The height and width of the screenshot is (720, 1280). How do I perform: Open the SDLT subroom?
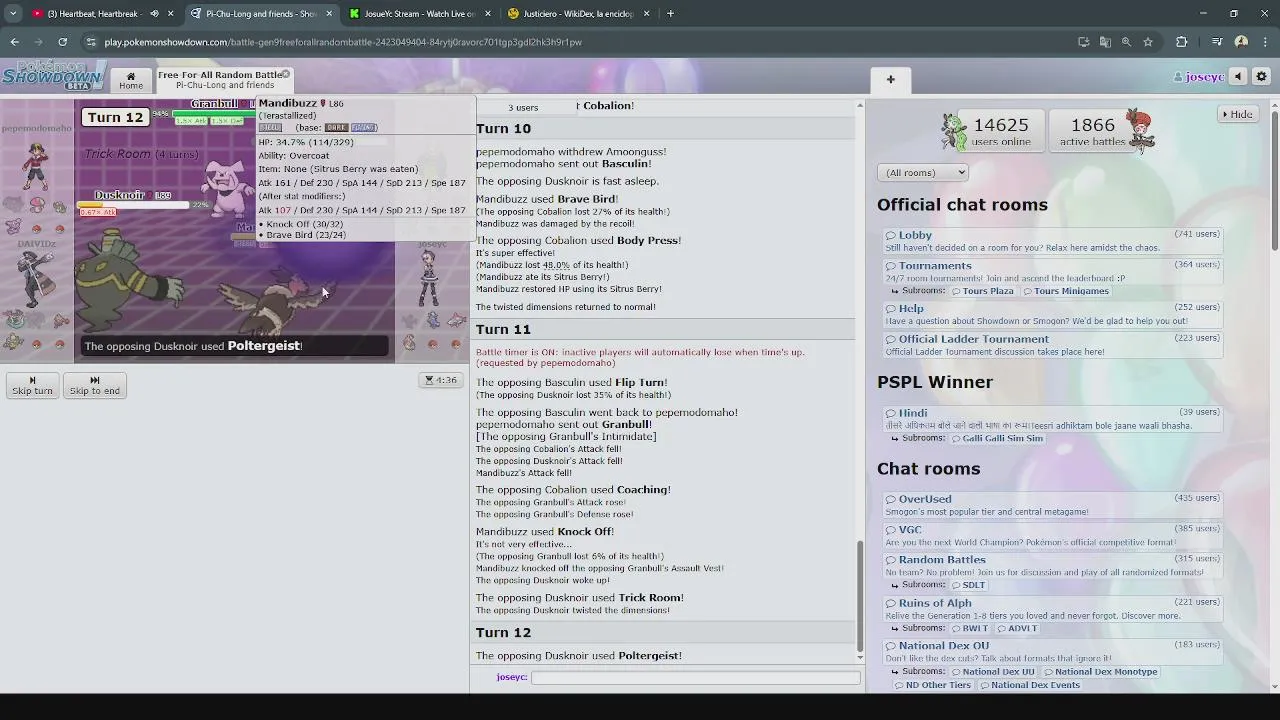tap(968, 585)
